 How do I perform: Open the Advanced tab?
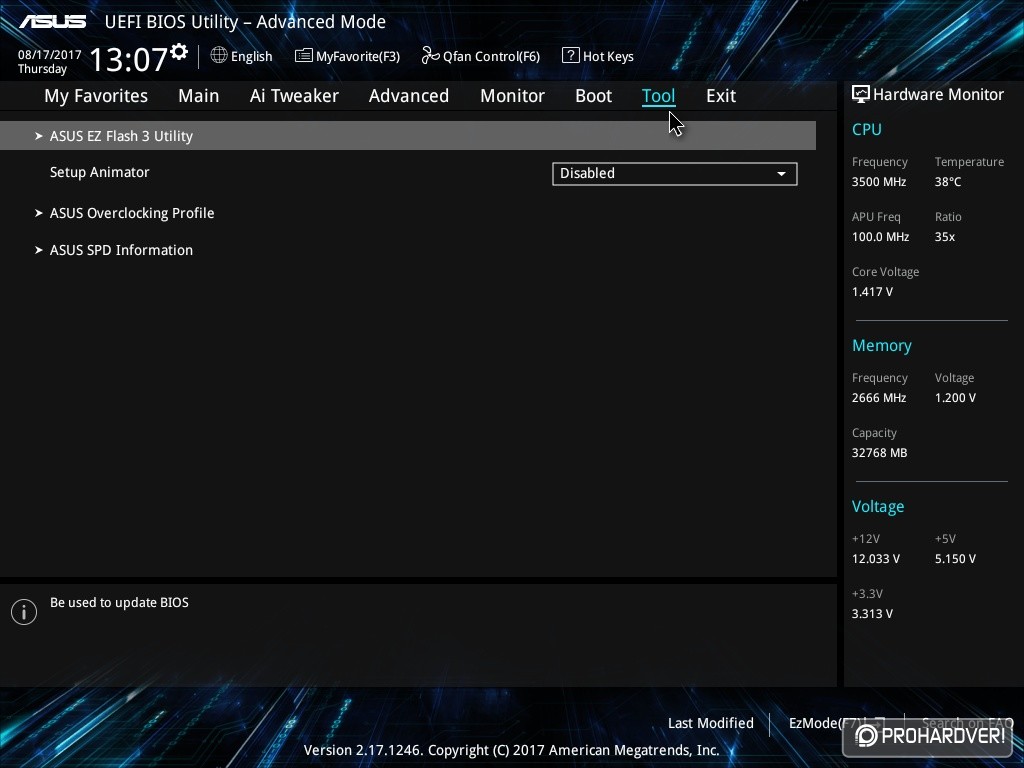click(409, 96)
